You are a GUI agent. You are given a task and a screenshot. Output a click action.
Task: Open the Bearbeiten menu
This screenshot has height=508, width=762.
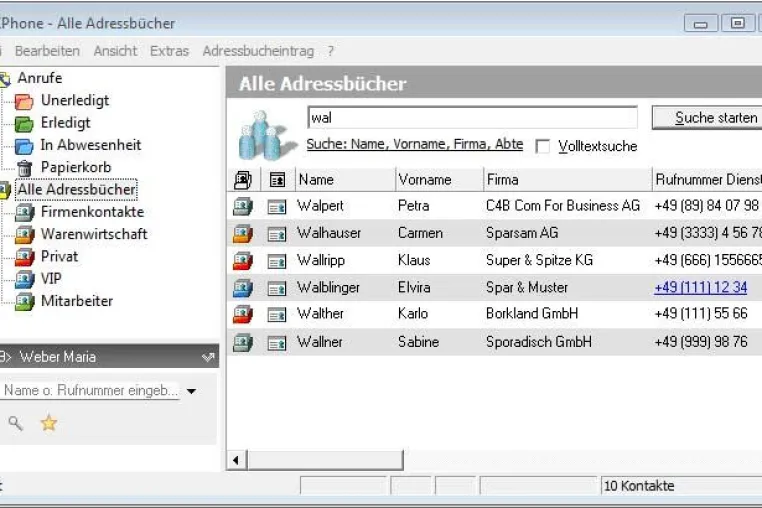tap(47, 51)
